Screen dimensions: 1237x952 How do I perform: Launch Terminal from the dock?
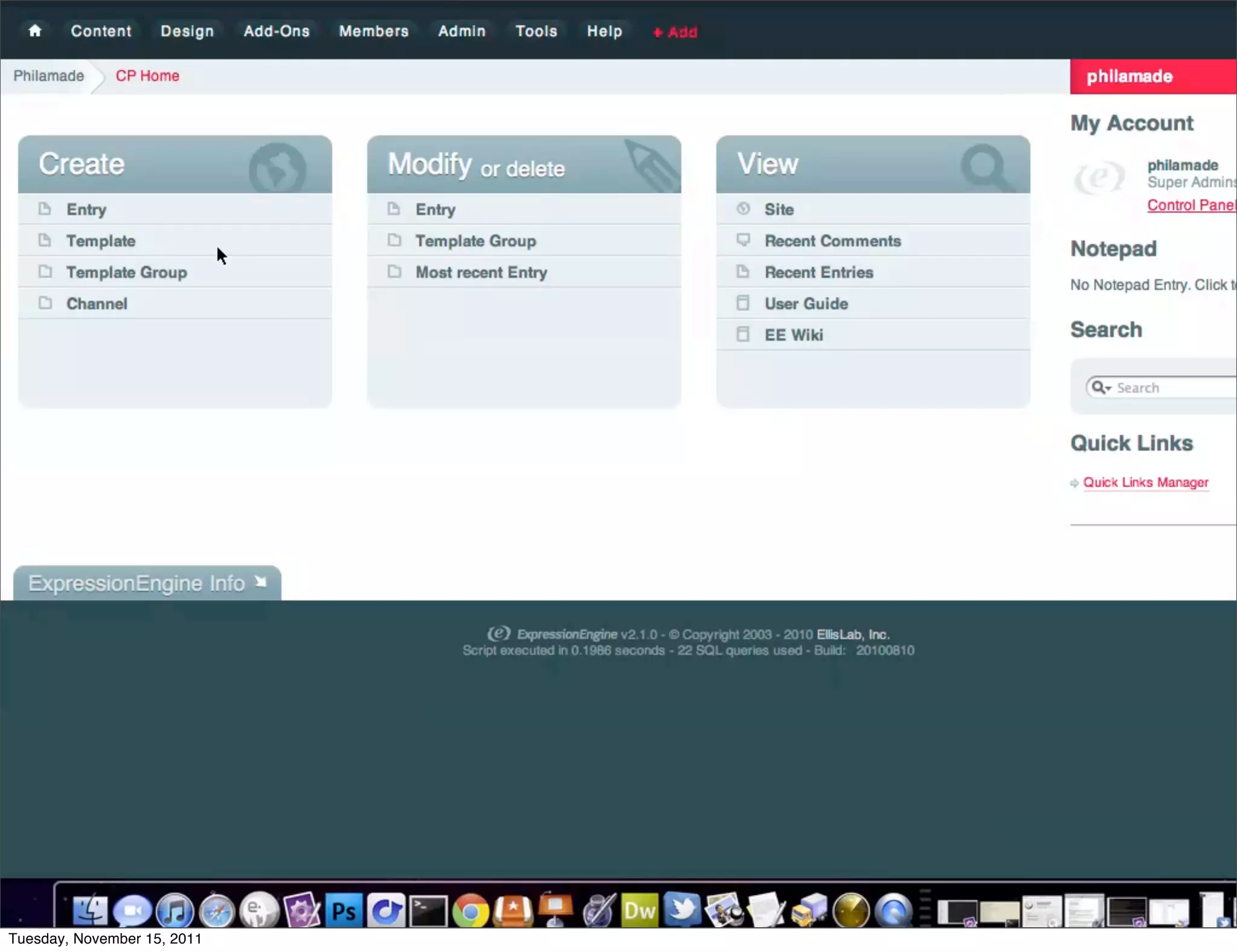click(x=428, y=910)
